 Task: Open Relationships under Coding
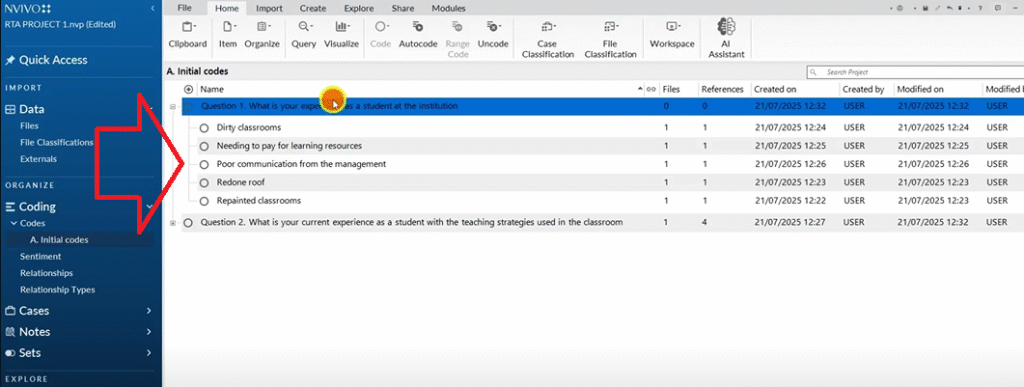46,273
